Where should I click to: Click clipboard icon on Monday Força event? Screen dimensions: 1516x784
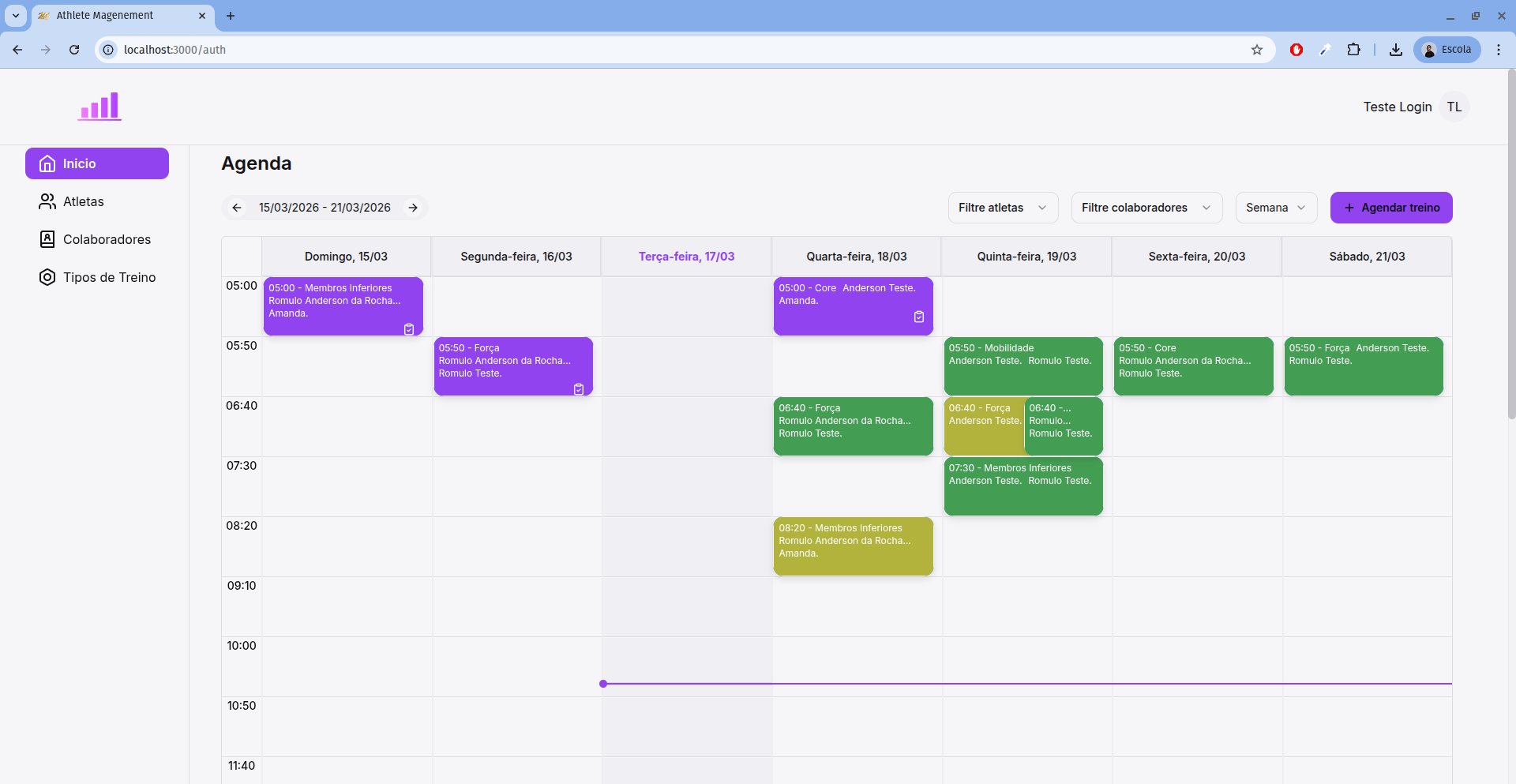click(x=579, y=389)
